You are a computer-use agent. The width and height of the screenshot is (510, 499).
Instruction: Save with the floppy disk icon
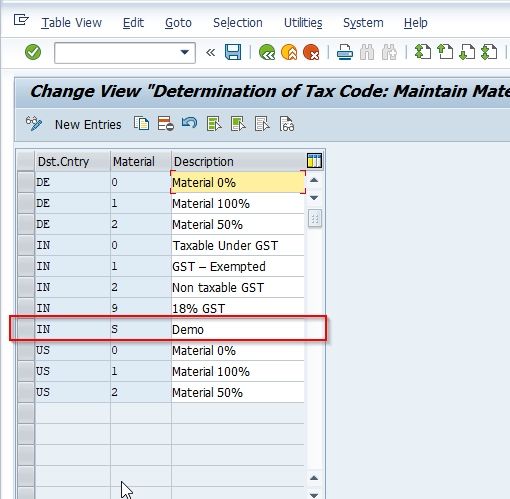tap(233, 52)
